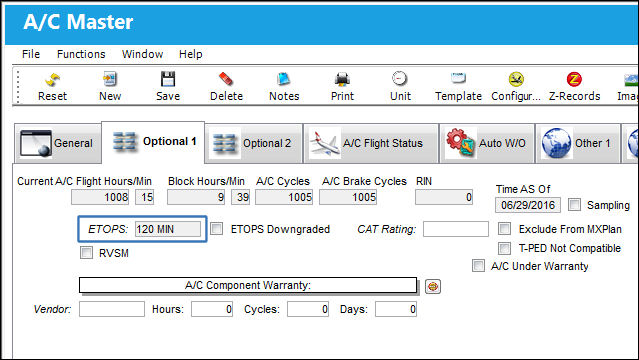639x360 pixels.
Task: Click the A/C Brake Cycles field
Action: [x=348, y=197]
